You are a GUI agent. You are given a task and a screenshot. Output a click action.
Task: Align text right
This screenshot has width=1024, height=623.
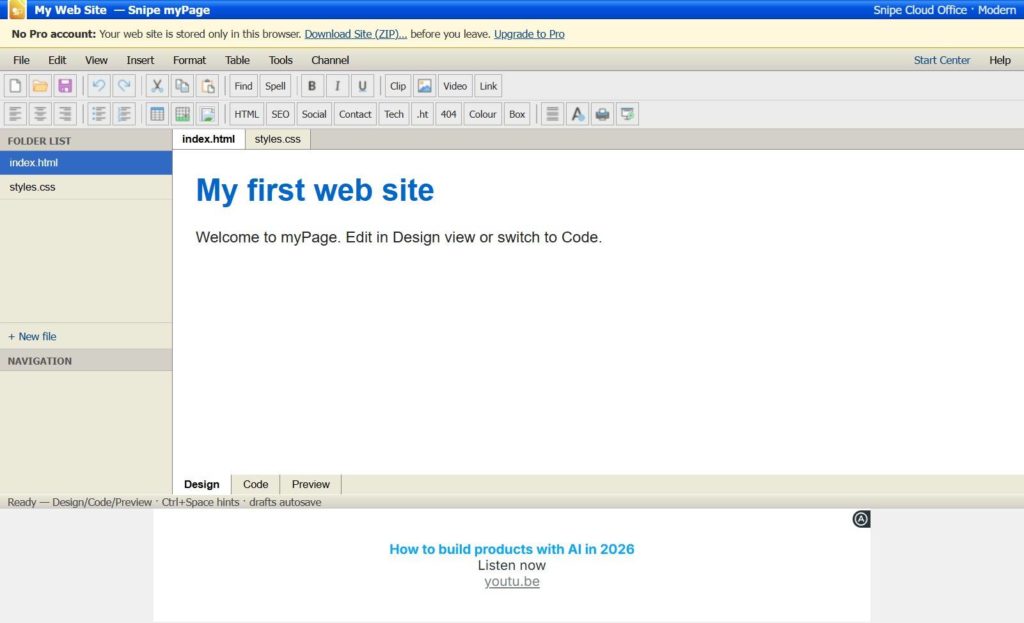click(65, 114)
